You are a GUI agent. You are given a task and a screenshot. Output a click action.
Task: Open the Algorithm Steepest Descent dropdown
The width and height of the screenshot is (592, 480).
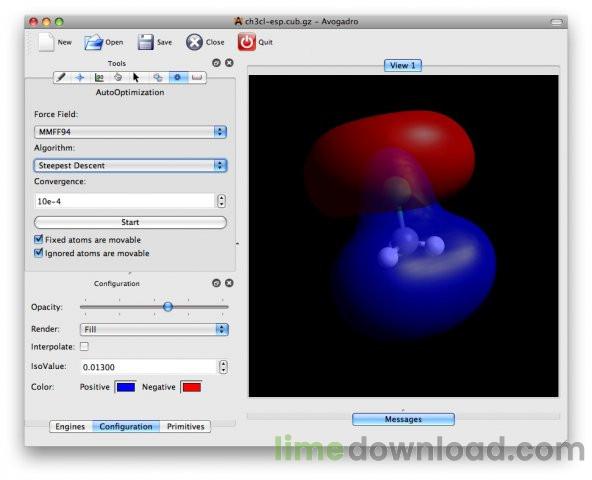point(130,165)
